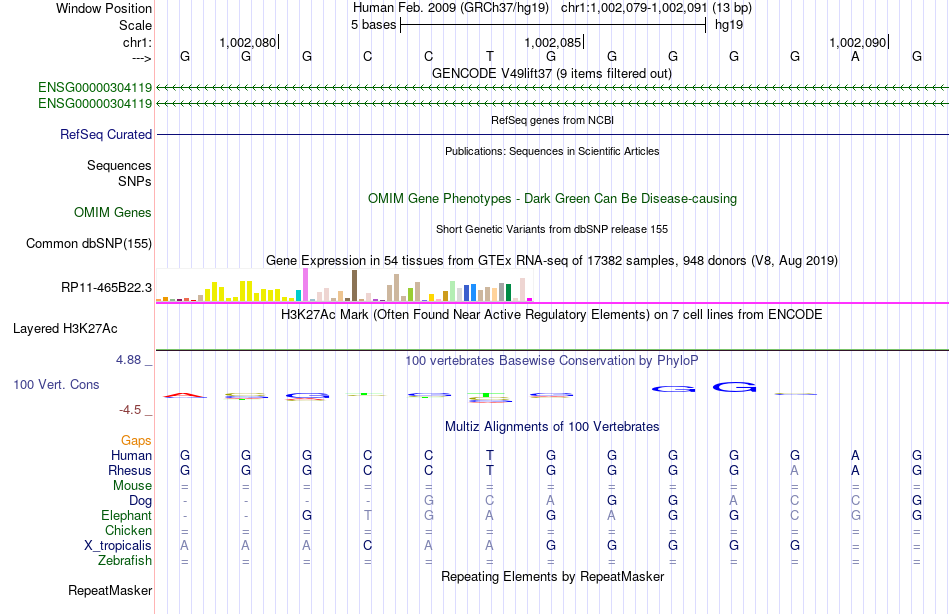Click the Dog alignment row label
This screenshot has width=950, height=614.
[x=140, y=501]
